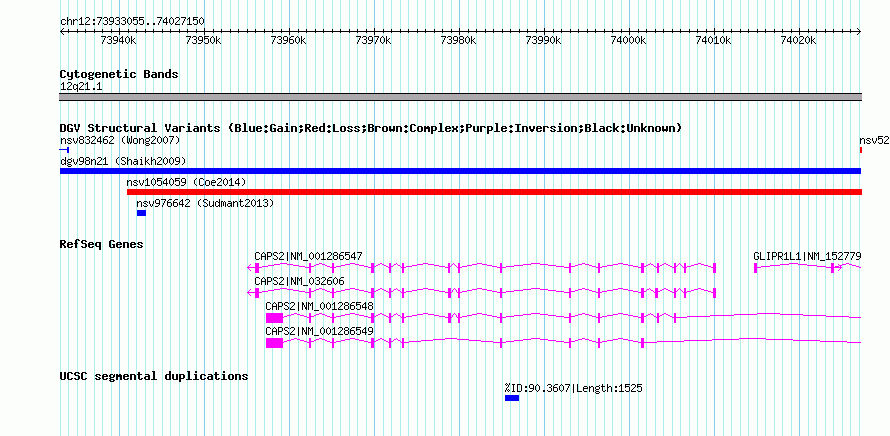Click the large magenta exon of CAPS2 NM_001286548
Image resolution: width=890 pixels, height=436 pixels.
[x=274, y=318]
